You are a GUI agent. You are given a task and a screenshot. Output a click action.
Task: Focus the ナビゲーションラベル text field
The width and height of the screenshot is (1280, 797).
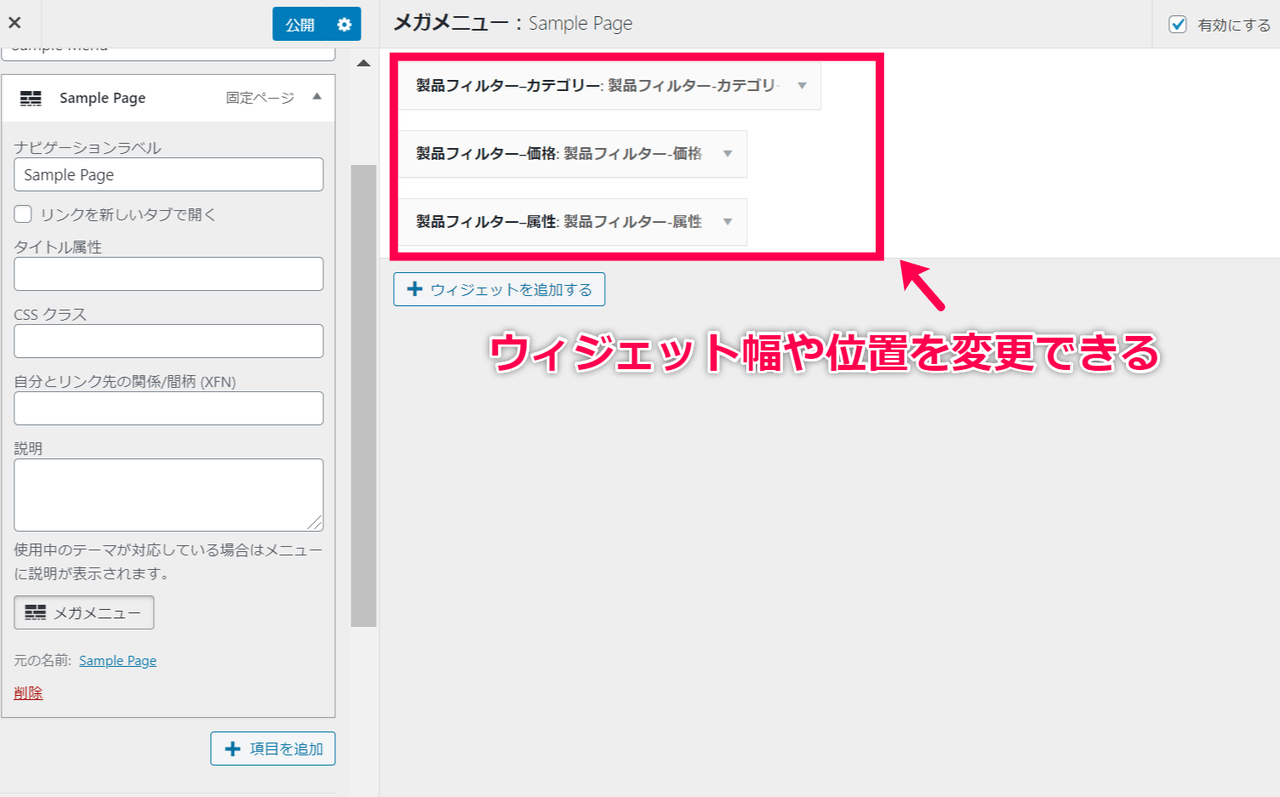(x=168, y=175)
